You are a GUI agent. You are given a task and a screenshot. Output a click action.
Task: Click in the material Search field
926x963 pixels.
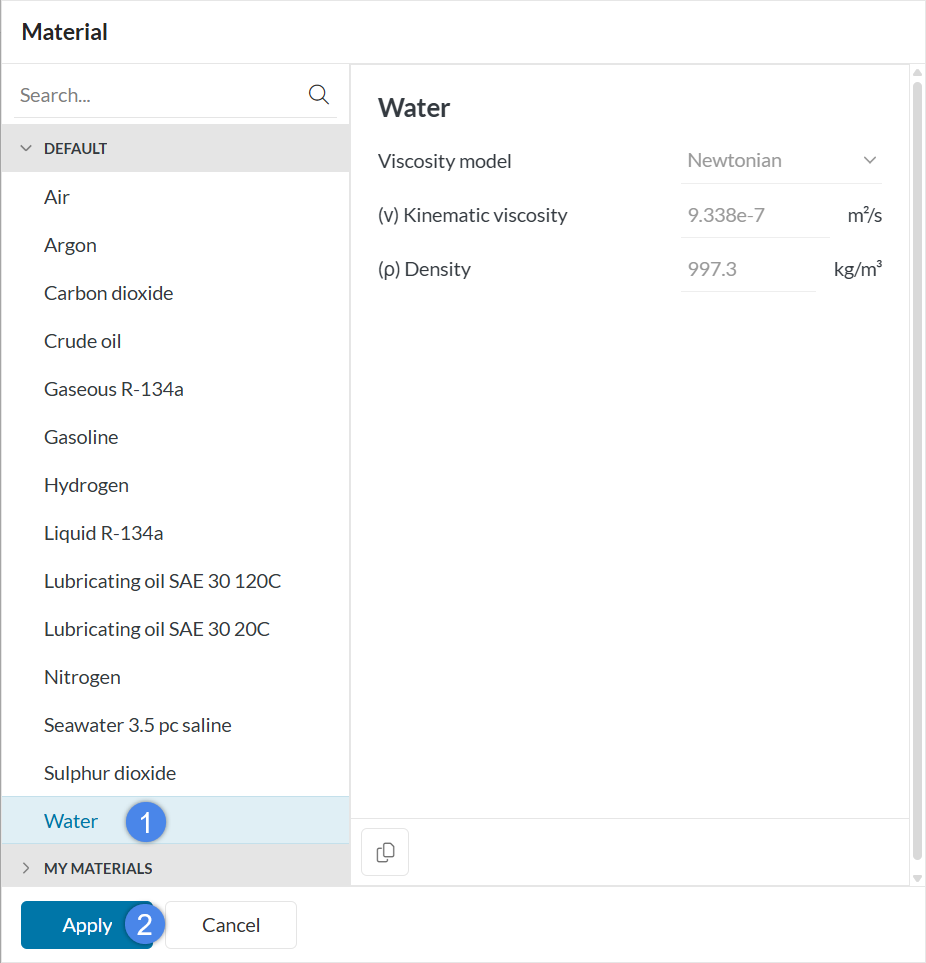point(160,95)
